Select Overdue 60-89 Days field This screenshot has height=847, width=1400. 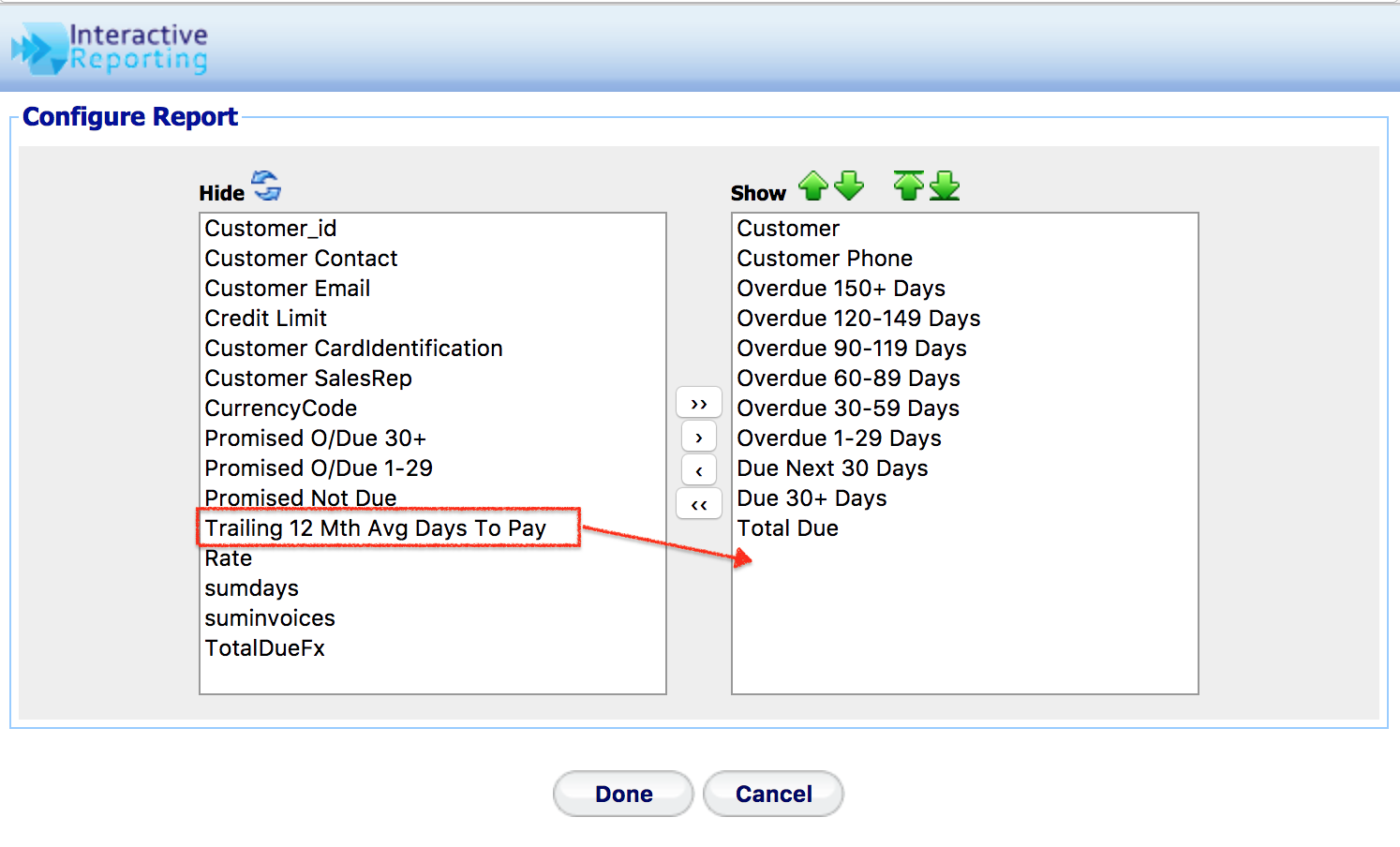click(965, 379)
